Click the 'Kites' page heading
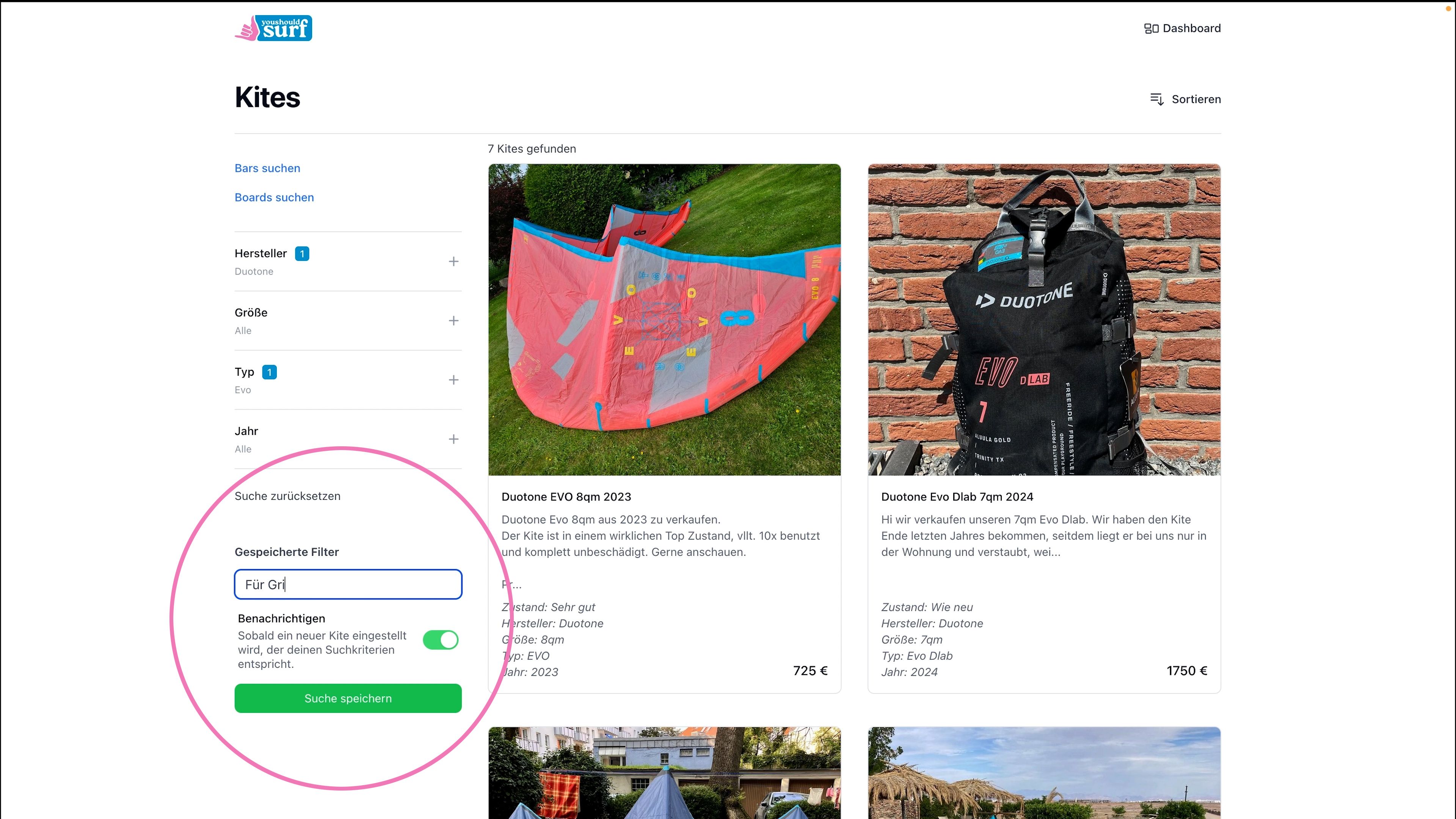This screenshot has width=1456, height=819. (x=267, y=97)
